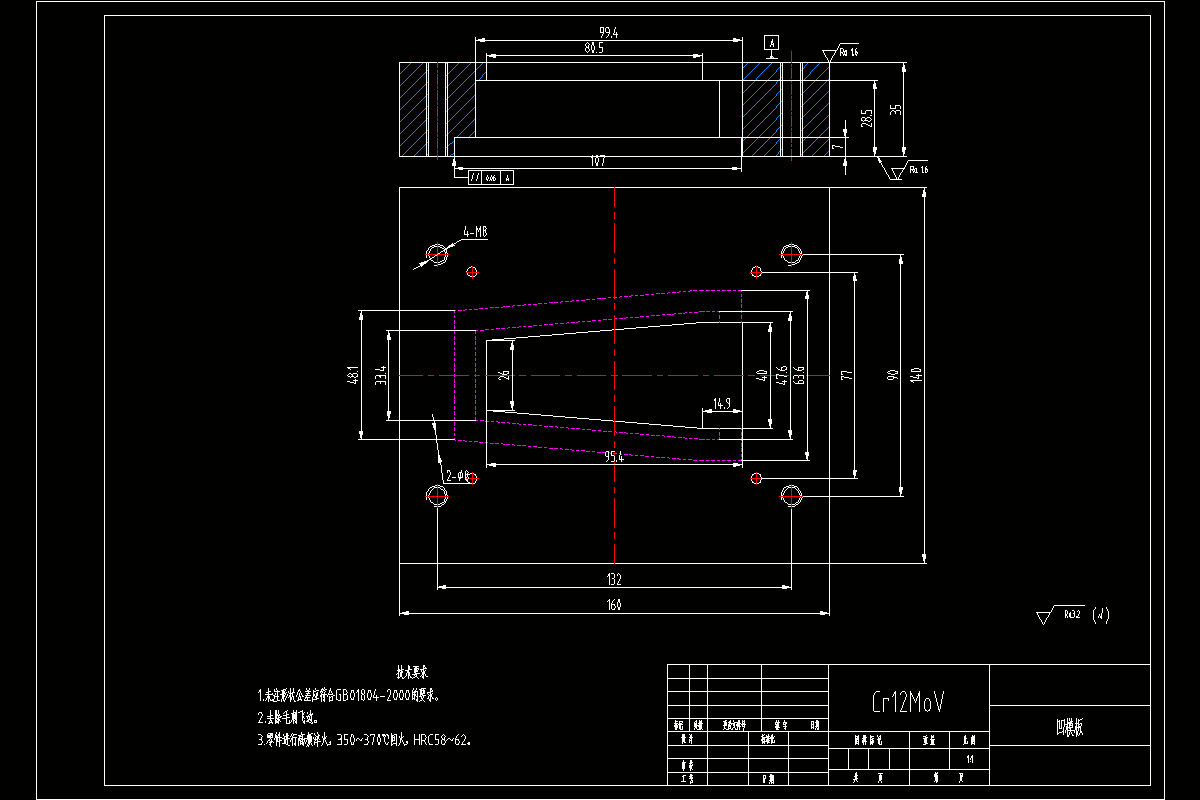
Task: Select the 140 overall height dimension
Action: coord(915,375)
